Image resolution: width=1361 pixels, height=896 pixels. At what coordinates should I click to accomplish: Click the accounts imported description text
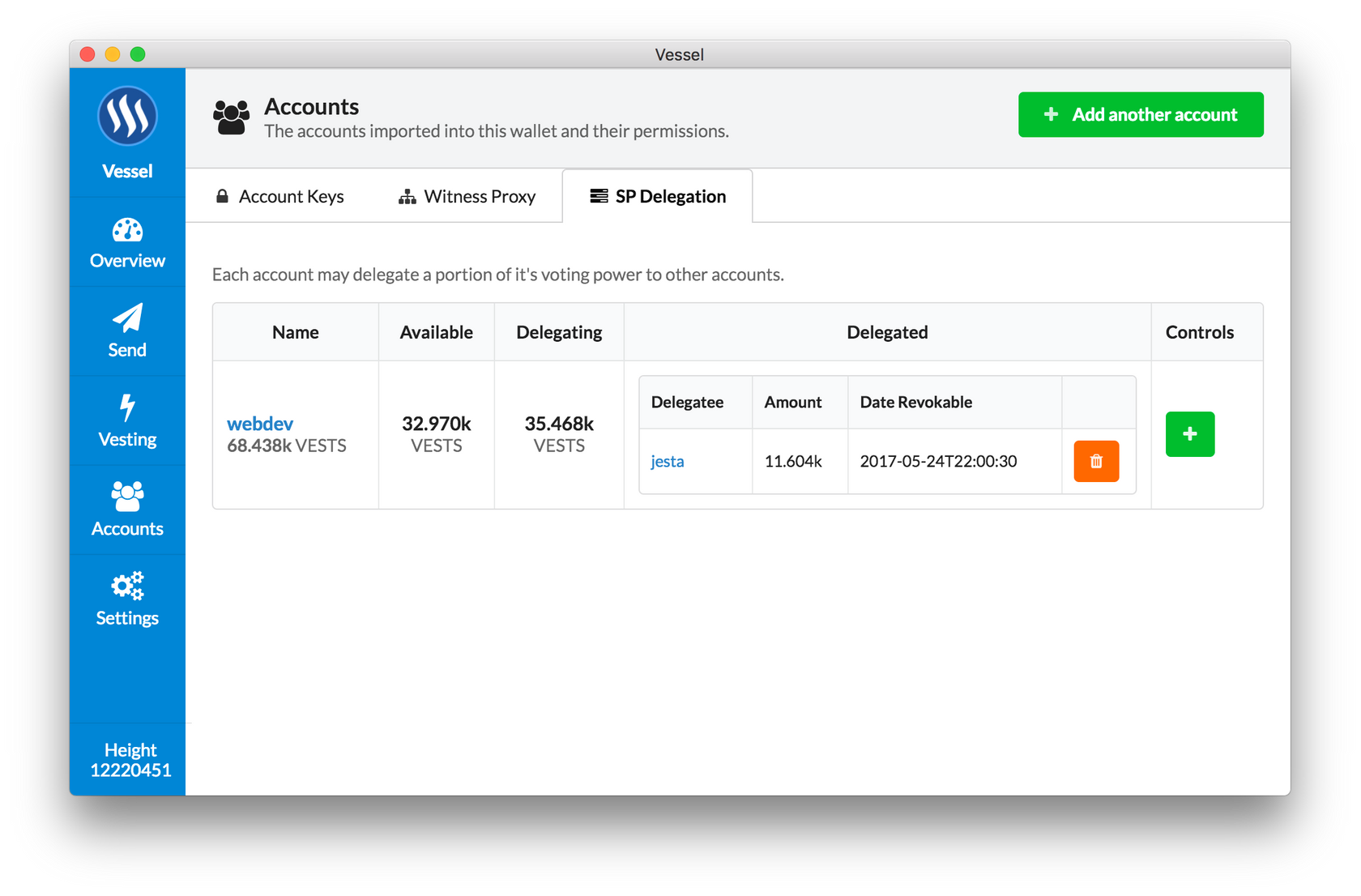497,131
